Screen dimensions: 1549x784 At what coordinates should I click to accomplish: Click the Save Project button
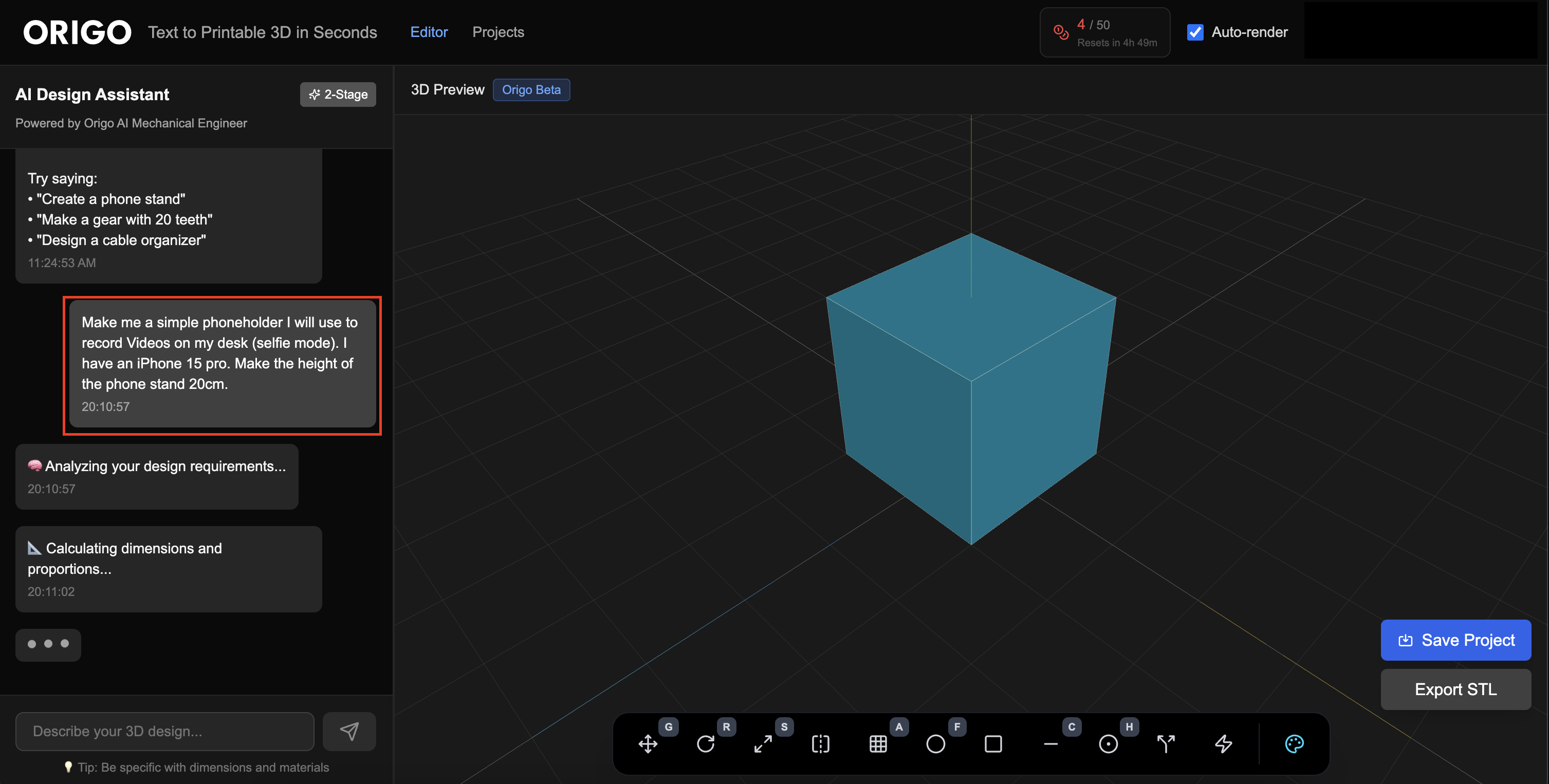coord(1456,640)
